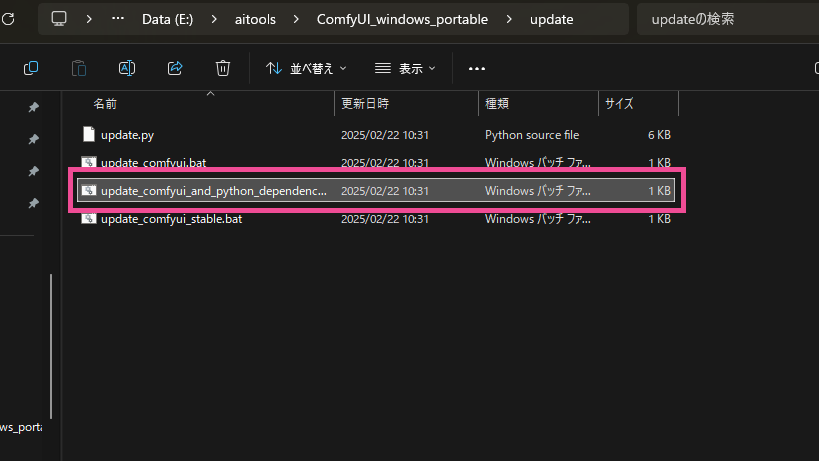This screenshot has height=461, width=819.
Task: Sort by 更新日時 column header
Action: pyautogui.click(x=365, y=103)
